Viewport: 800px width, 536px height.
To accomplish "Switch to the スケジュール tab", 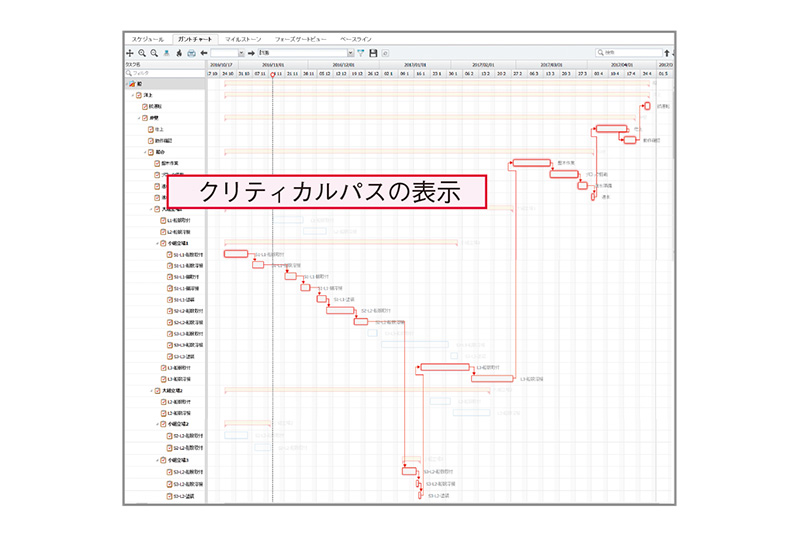I will pos(148,37).
